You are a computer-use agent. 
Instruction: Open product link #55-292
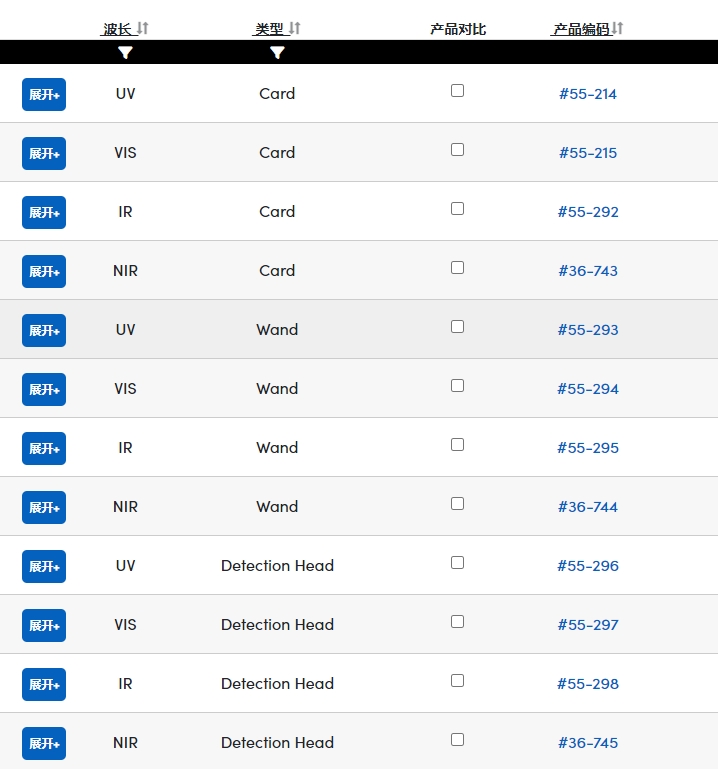(588, 212)
